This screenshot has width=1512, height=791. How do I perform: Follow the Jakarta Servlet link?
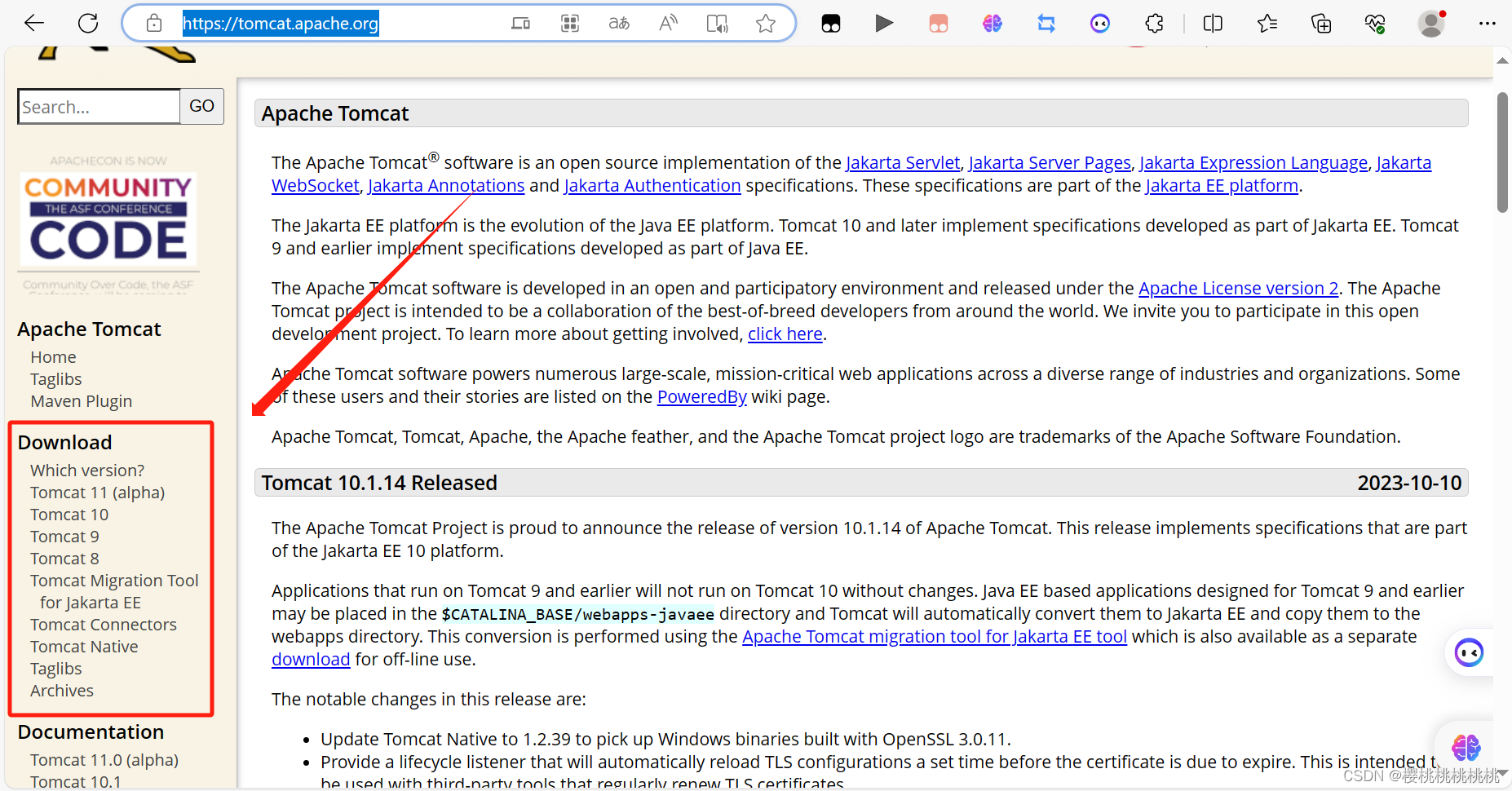[903, 163]
